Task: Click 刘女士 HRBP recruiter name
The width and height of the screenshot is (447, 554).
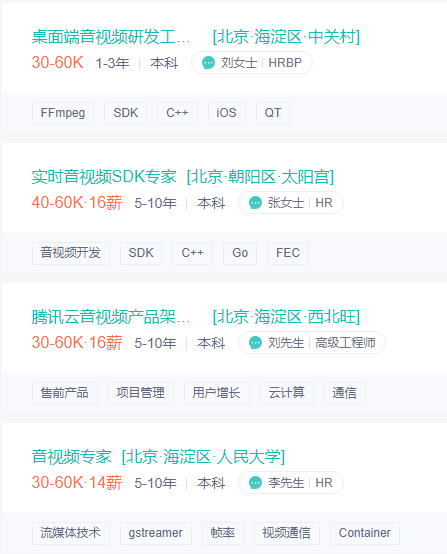Action: [261, 63]
